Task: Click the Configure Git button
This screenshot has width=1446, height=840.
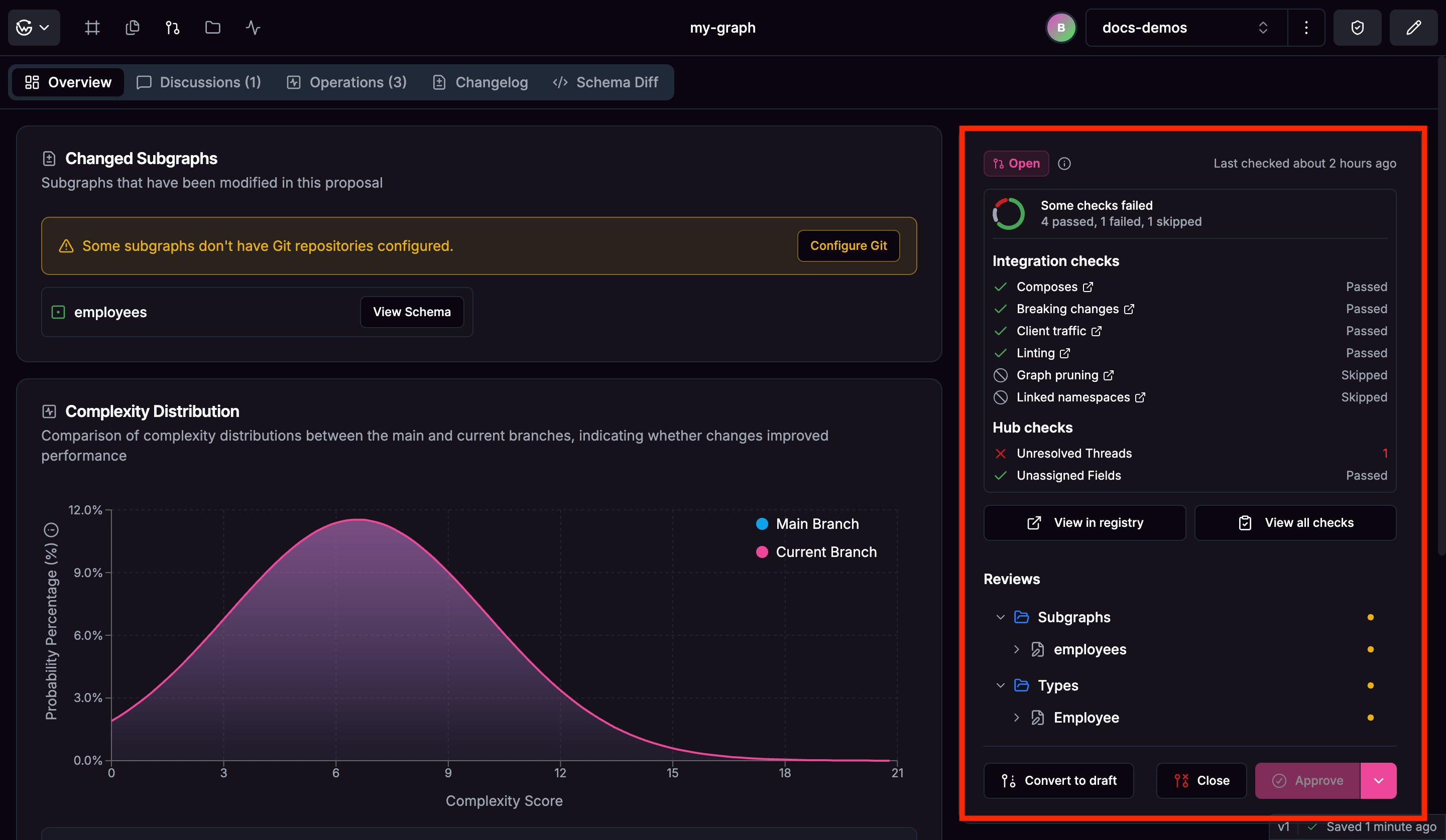Action: pyautogui.click(x=848, y=246)
